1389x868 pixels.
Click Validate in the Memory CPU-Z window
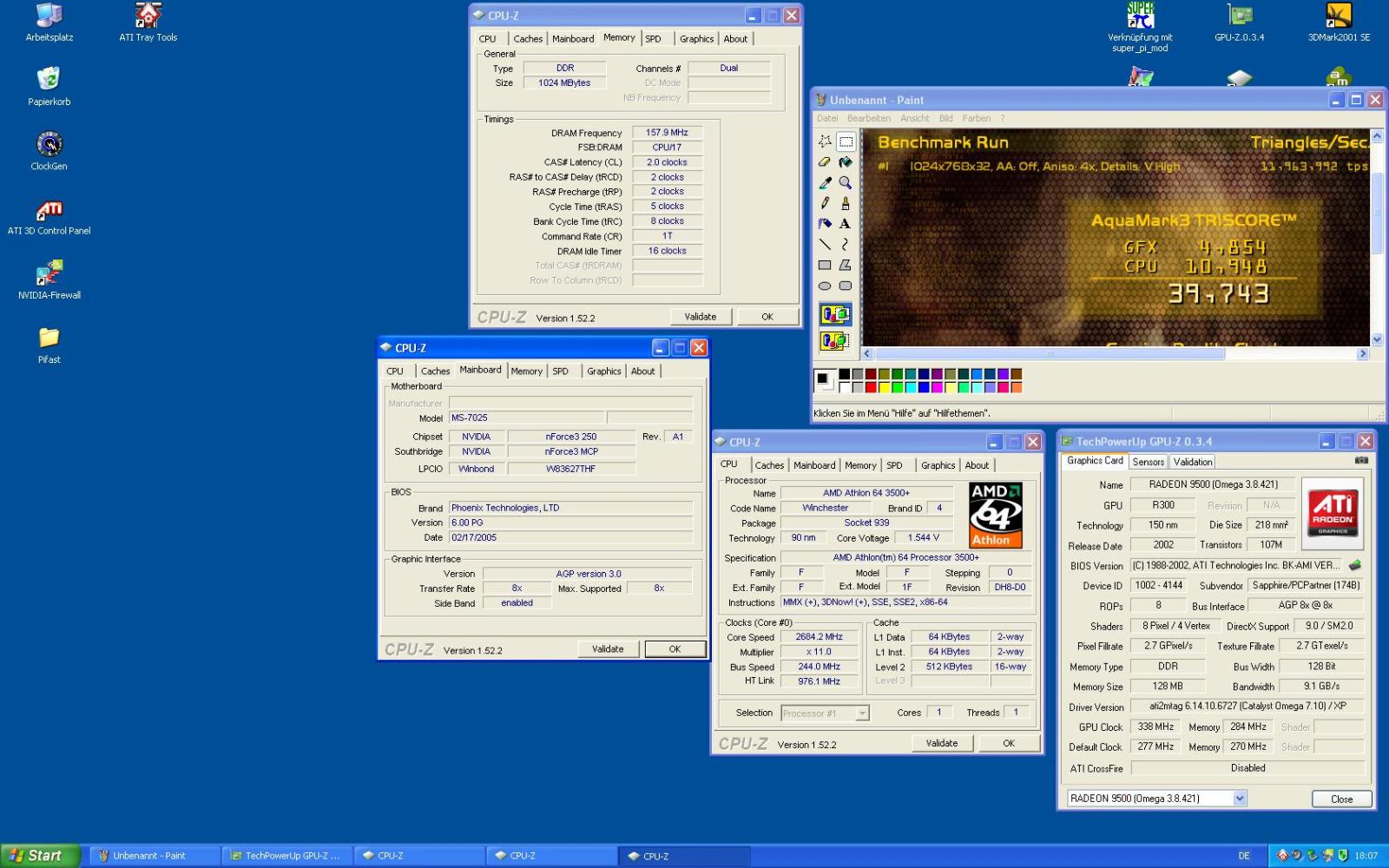tap(701, 317)
